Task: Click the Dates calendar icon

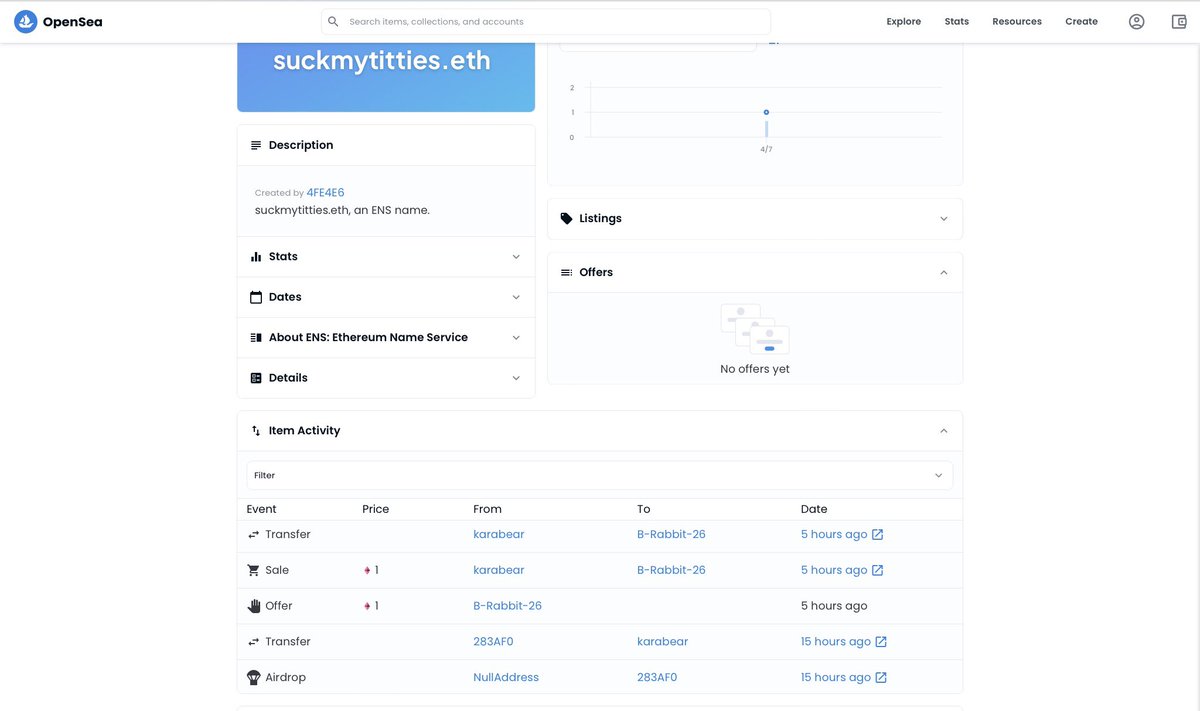Action: coord(256,297)
